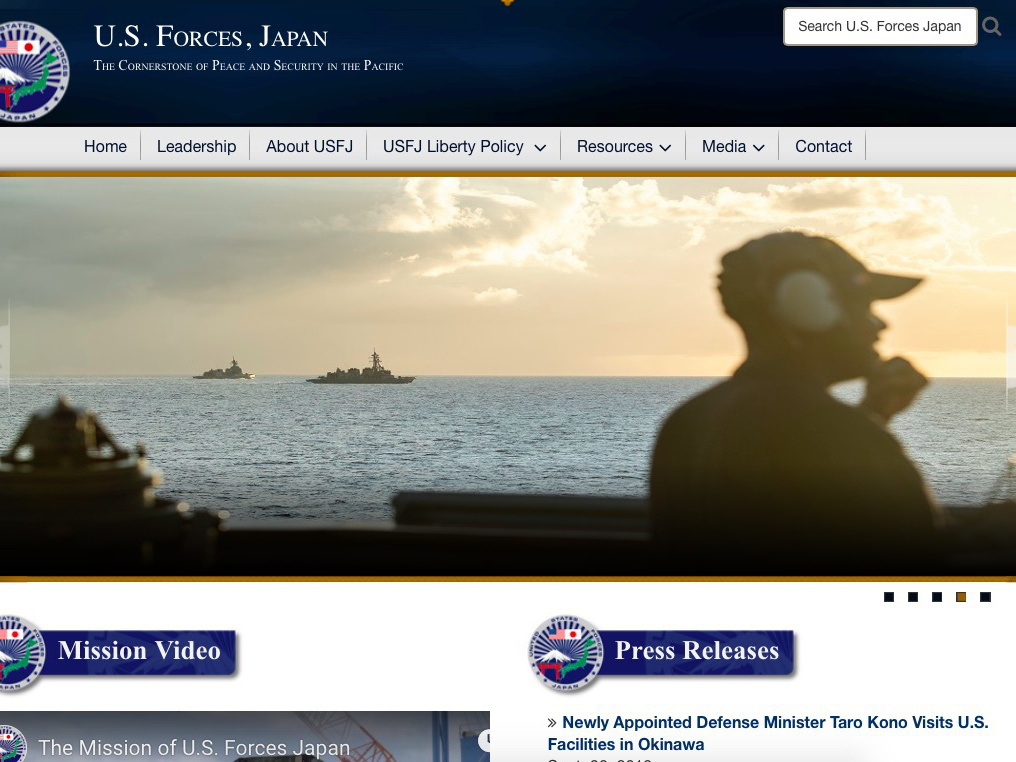Click the U.S. Forces, Japan site title

(x=211, y=36)
